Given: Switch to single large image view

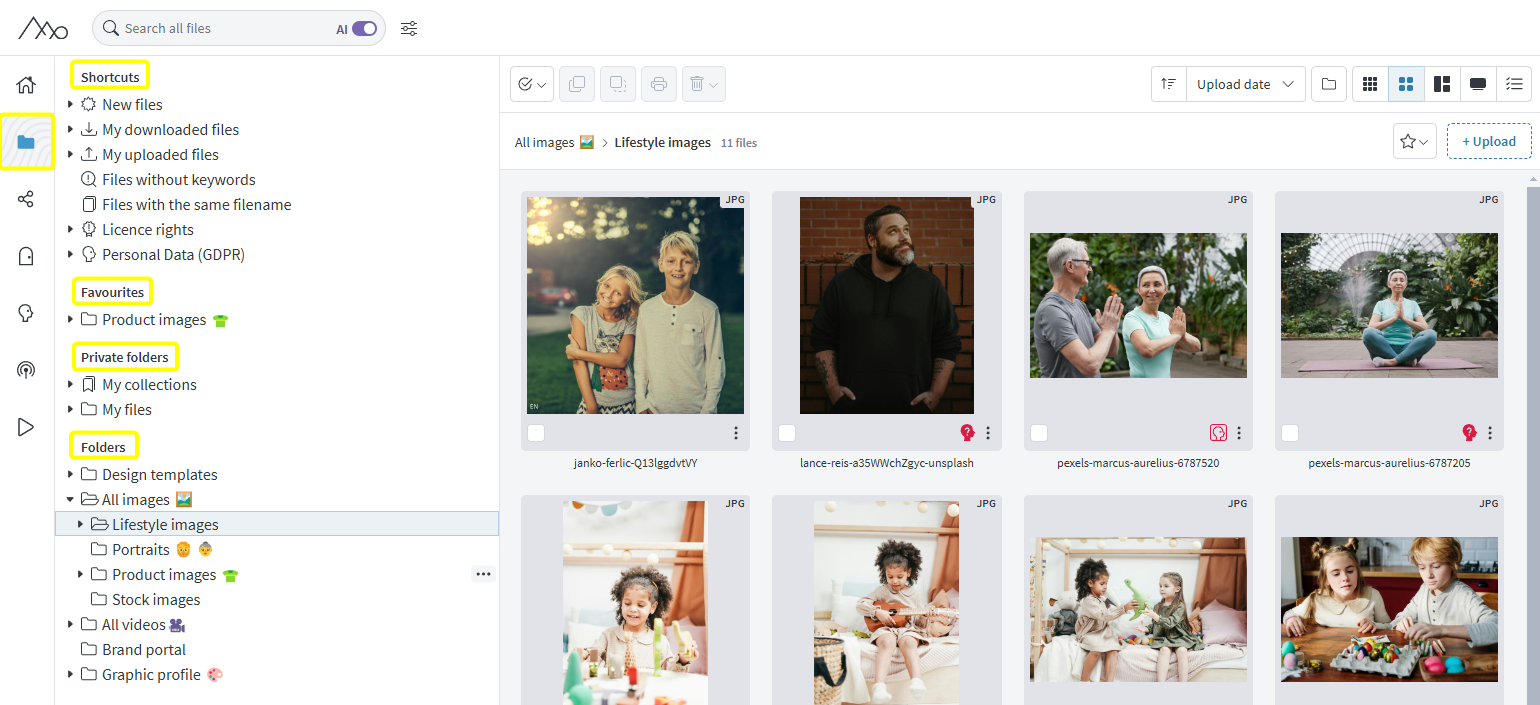Looking at the screenshot, I should point(1478,85).
